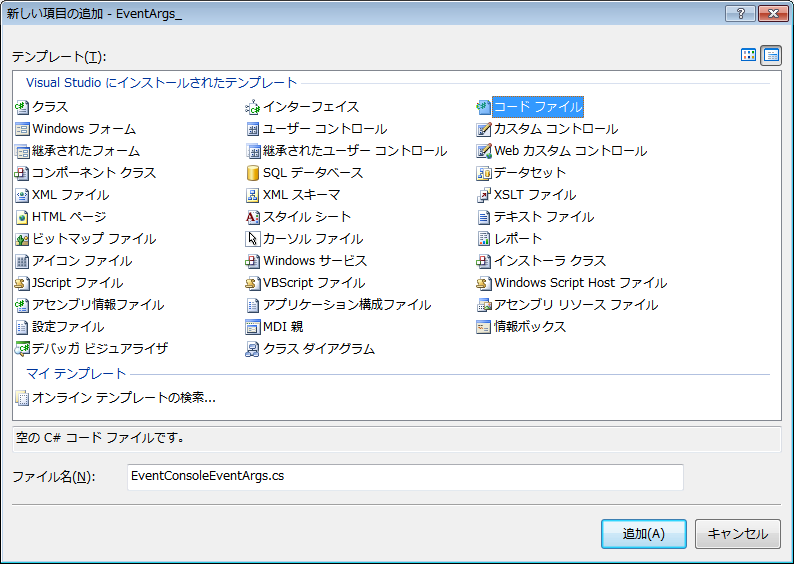The image size is (794, 564).
Task: Choose the 継承されたフォーム icon
Action: [22, 151]
